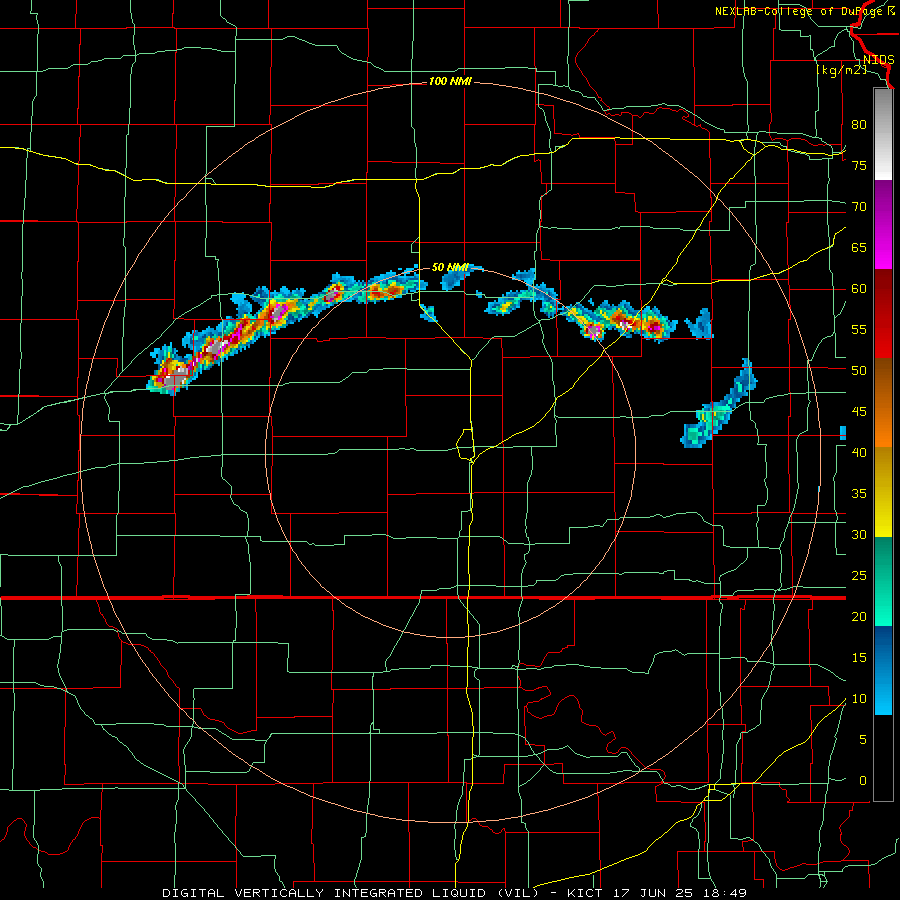Click the 30 scale value

(859, 534)
